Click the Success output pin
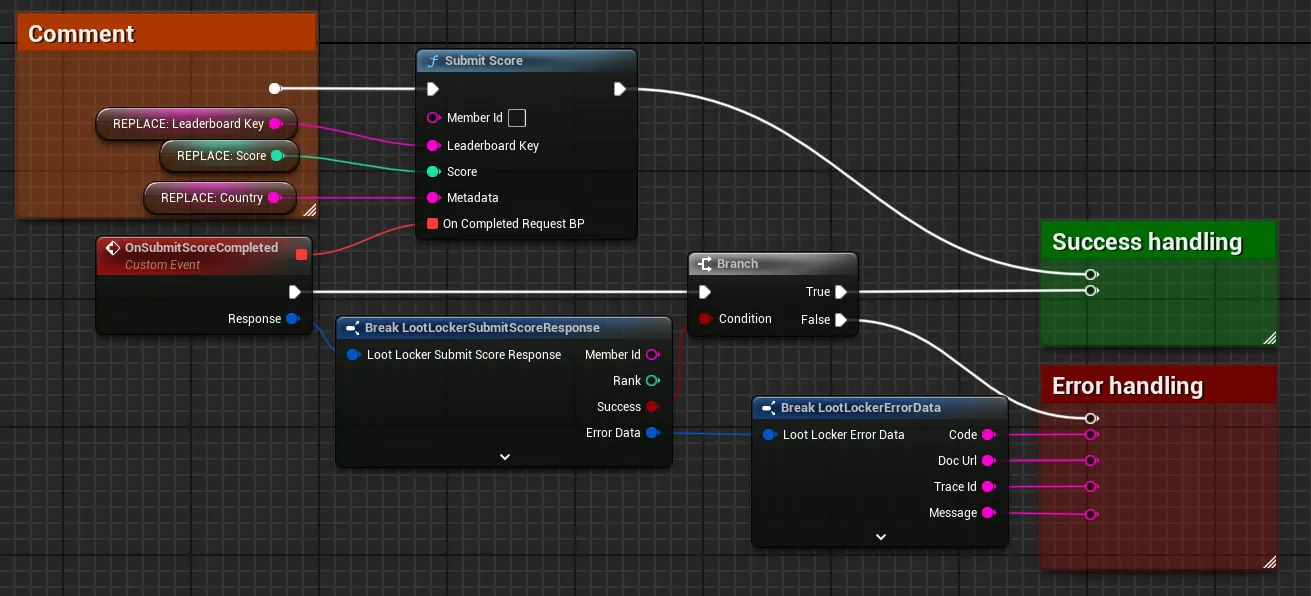 point(652,406)
